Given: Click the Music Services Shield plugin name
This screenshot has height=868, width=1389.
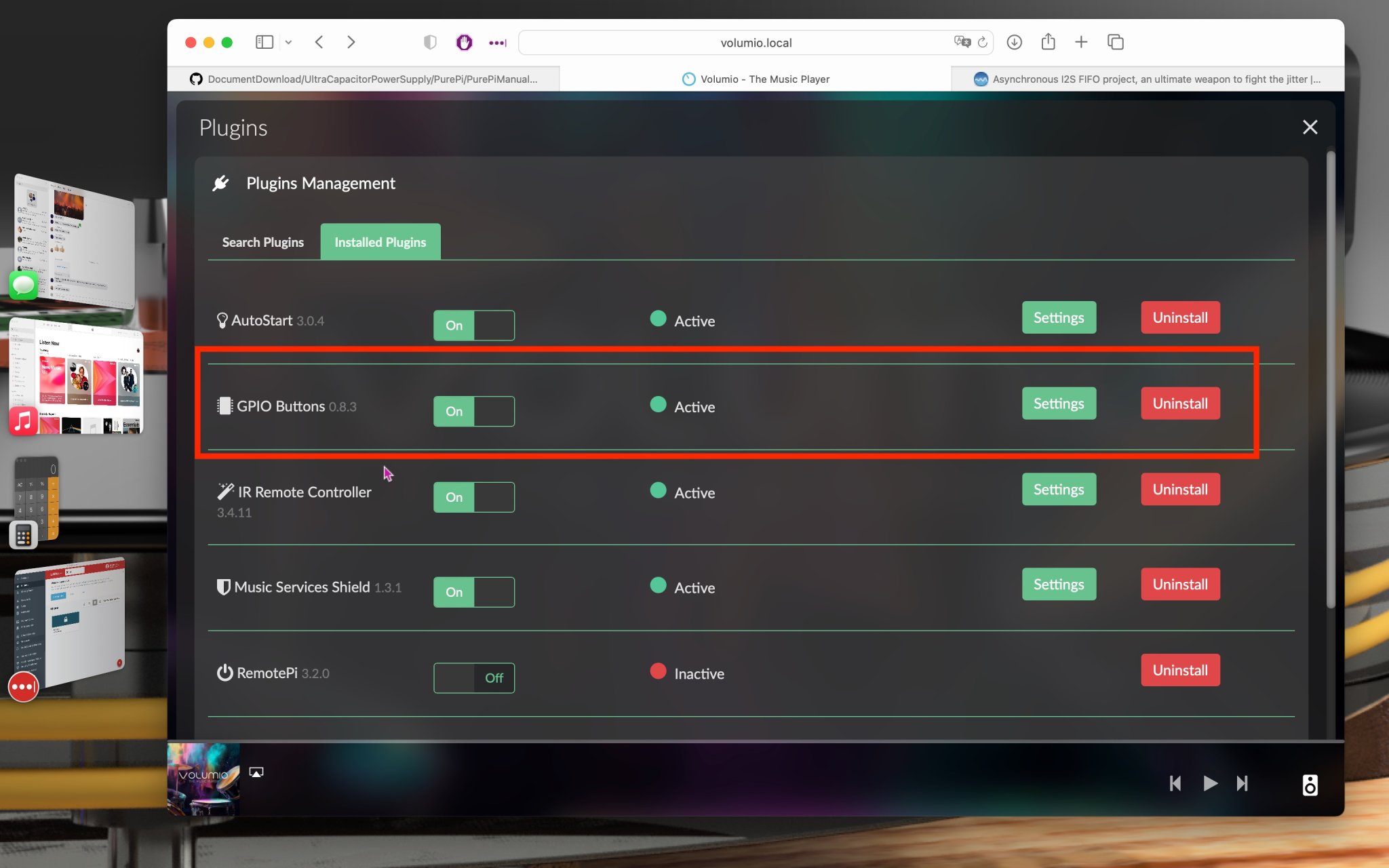Looking at the screenshot, I should pos(302,587).
